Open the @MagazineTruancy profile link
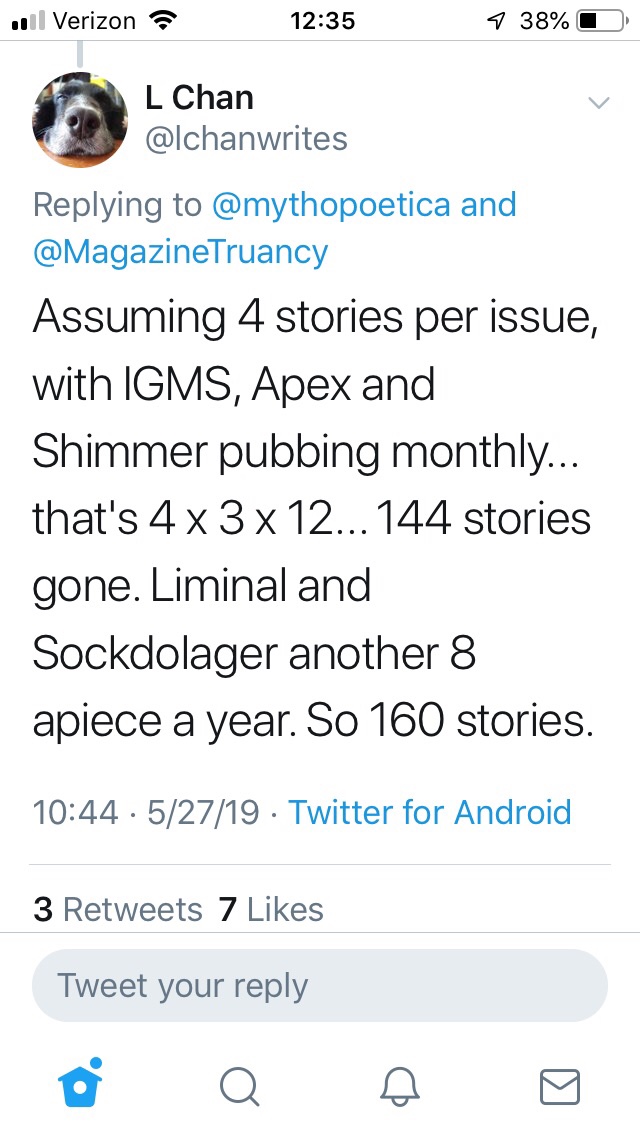The width and height of the screenshot is (640, 1136). (180, 251)
